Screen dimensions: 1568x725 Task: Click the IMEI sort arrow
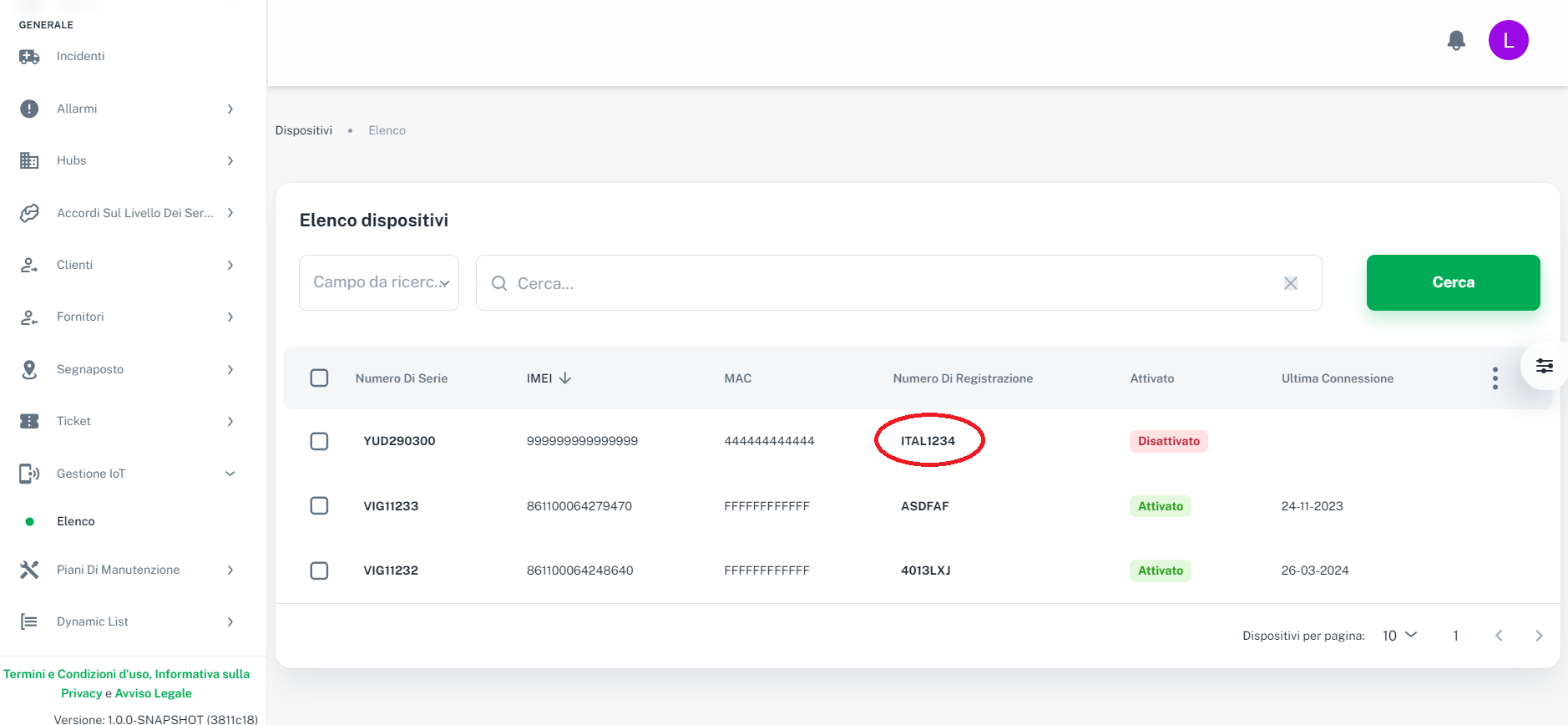(x=565, y=378)
